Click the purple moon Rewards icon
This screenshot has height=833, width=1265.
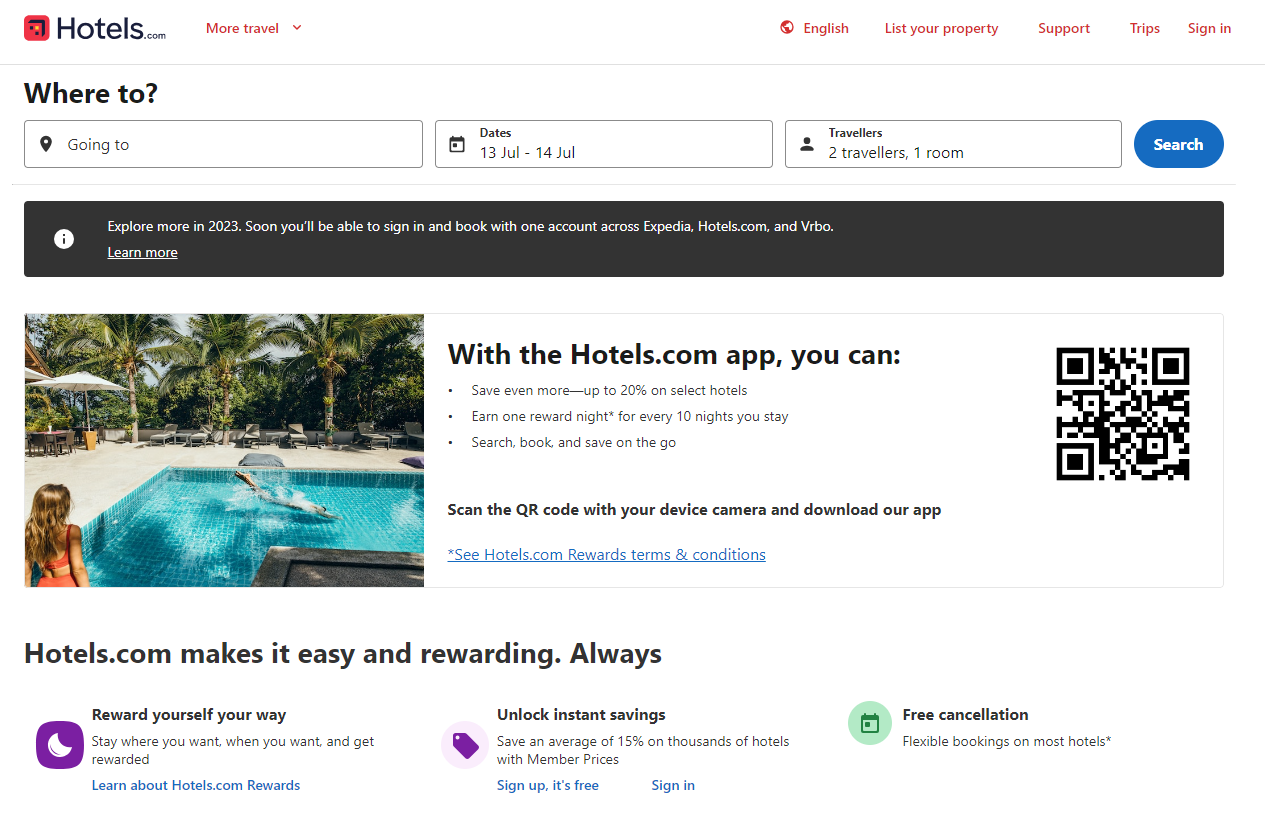[x=60, y=745]
